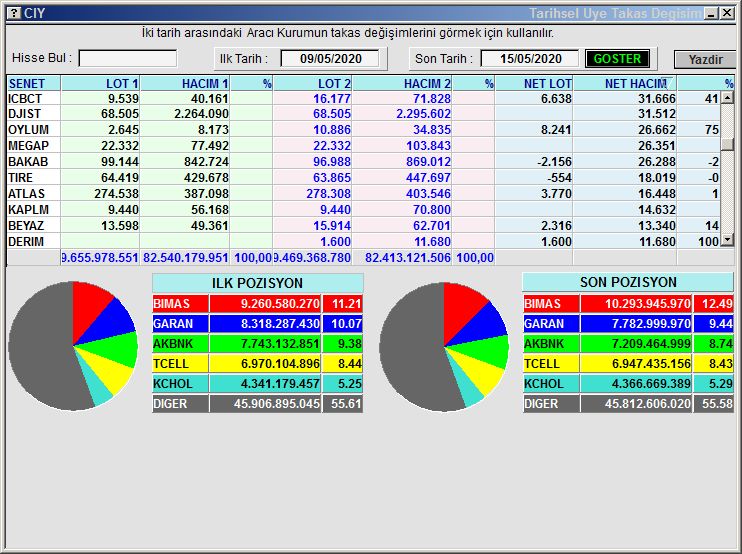The width and height of the screenshot is (742, 554).
Task: Click the NET HACIM value 31.666
Action: 656,98
